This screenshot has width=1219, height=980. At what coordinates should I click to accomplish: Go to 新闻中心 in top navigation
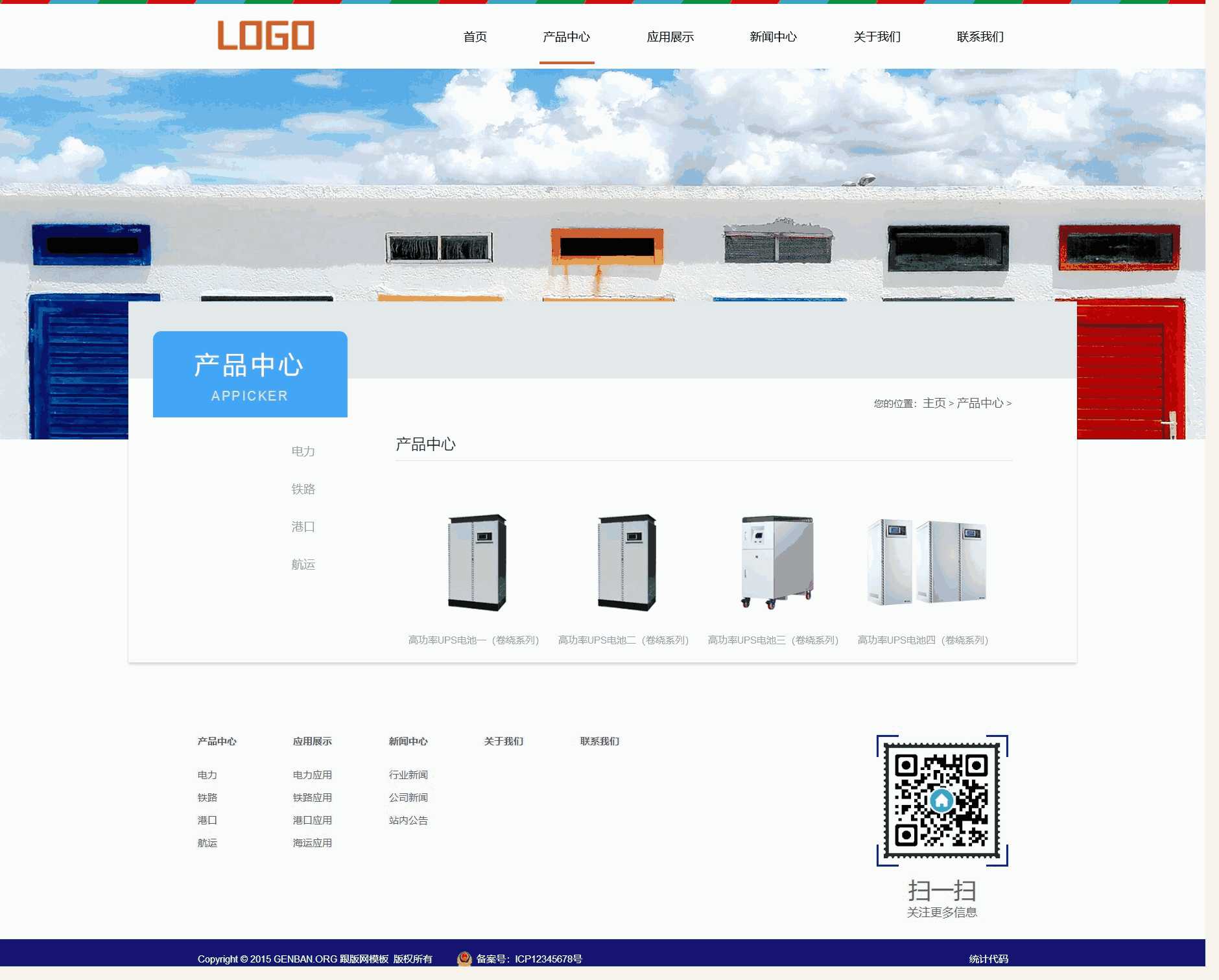tap(773, 37)
